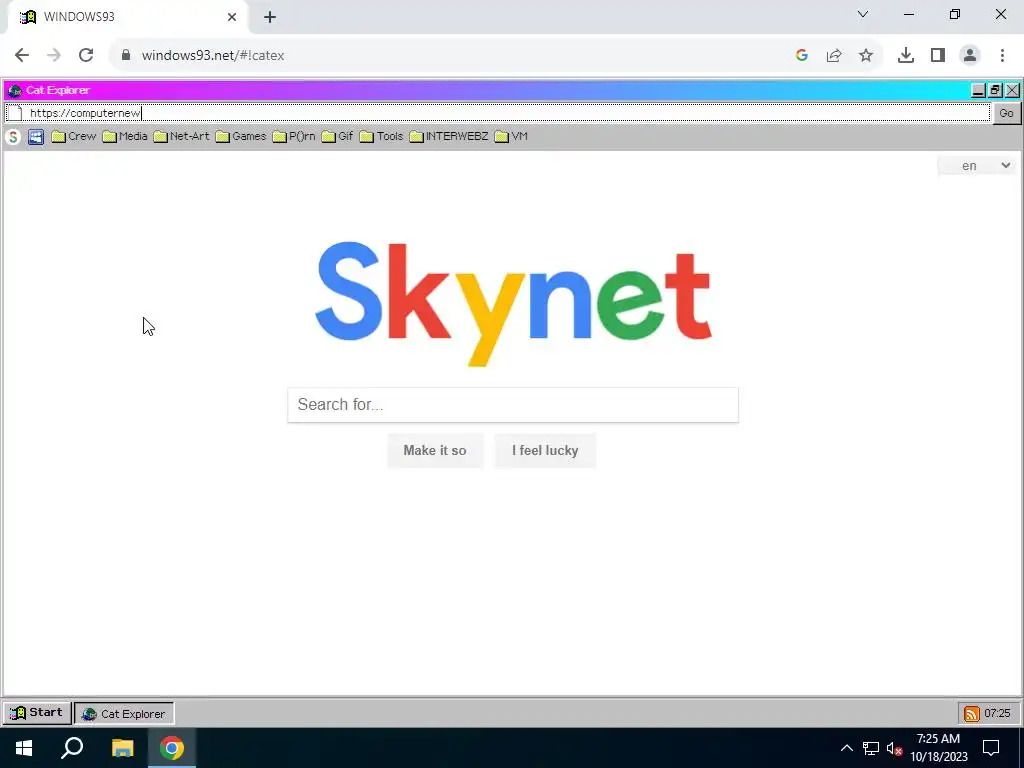The image size is (1024, 768).
Task: Reload the page in Chrome
Action: click(86, 56)
